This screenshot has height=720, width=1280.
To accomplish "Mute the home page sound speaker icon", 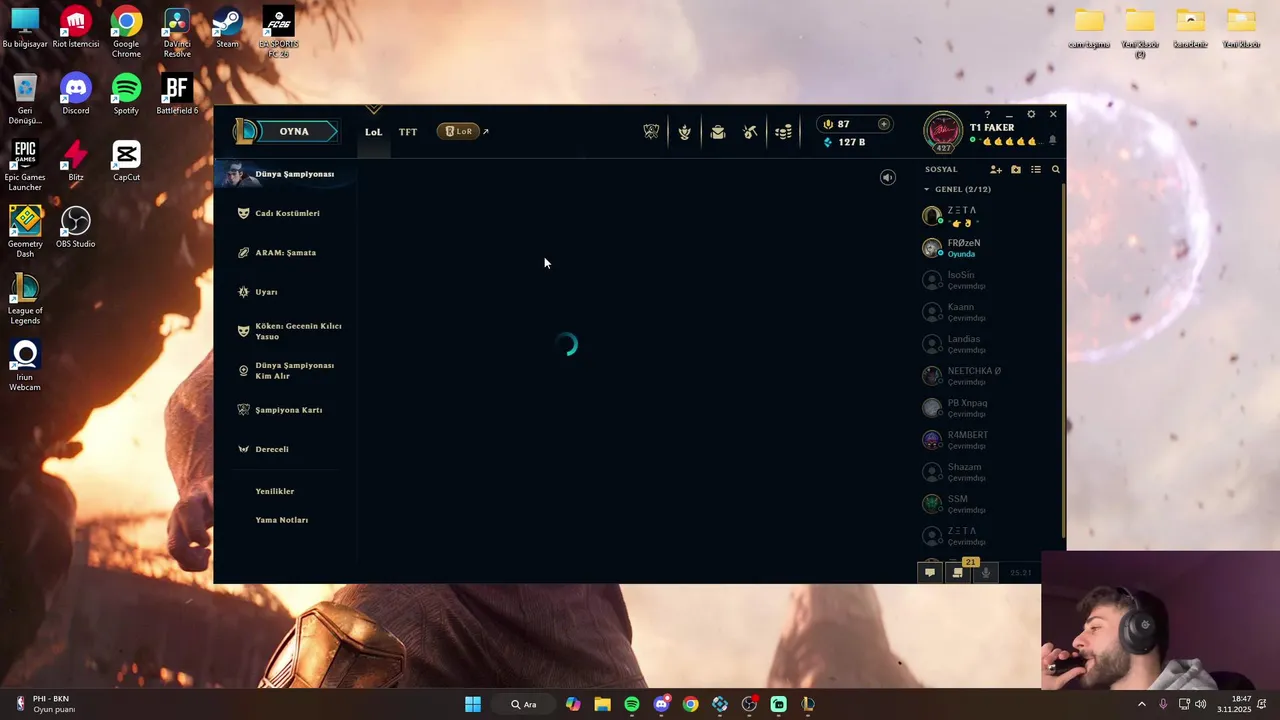I will coord(887,177).
